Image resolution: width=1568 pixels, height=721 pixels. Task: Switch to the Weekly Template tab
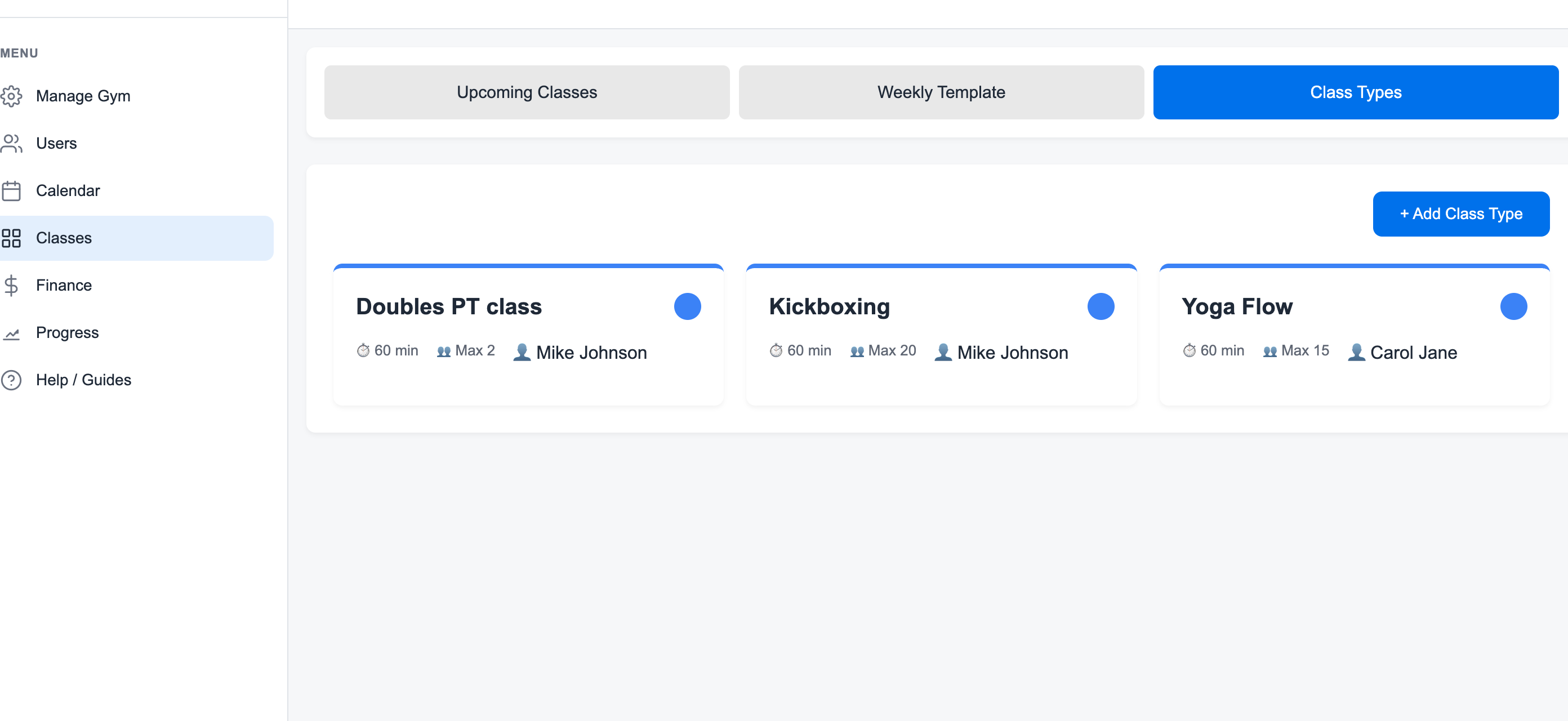coord(941,92)
